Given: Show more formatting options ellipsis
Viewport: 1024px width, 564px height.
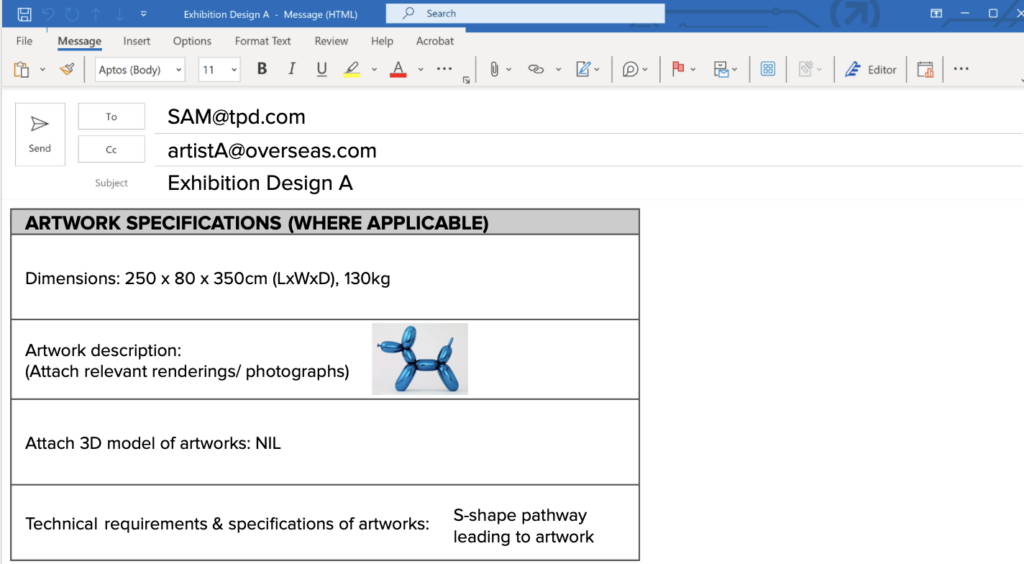Looking at the screenshot, I should click(444, 69).
